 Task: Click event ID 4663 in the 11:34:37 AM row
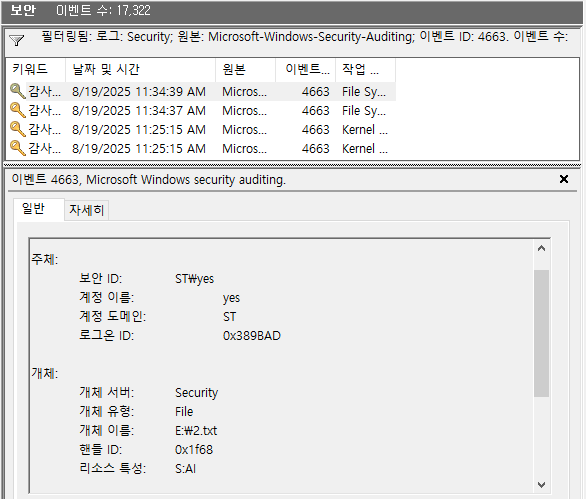[x=315, y=111]
